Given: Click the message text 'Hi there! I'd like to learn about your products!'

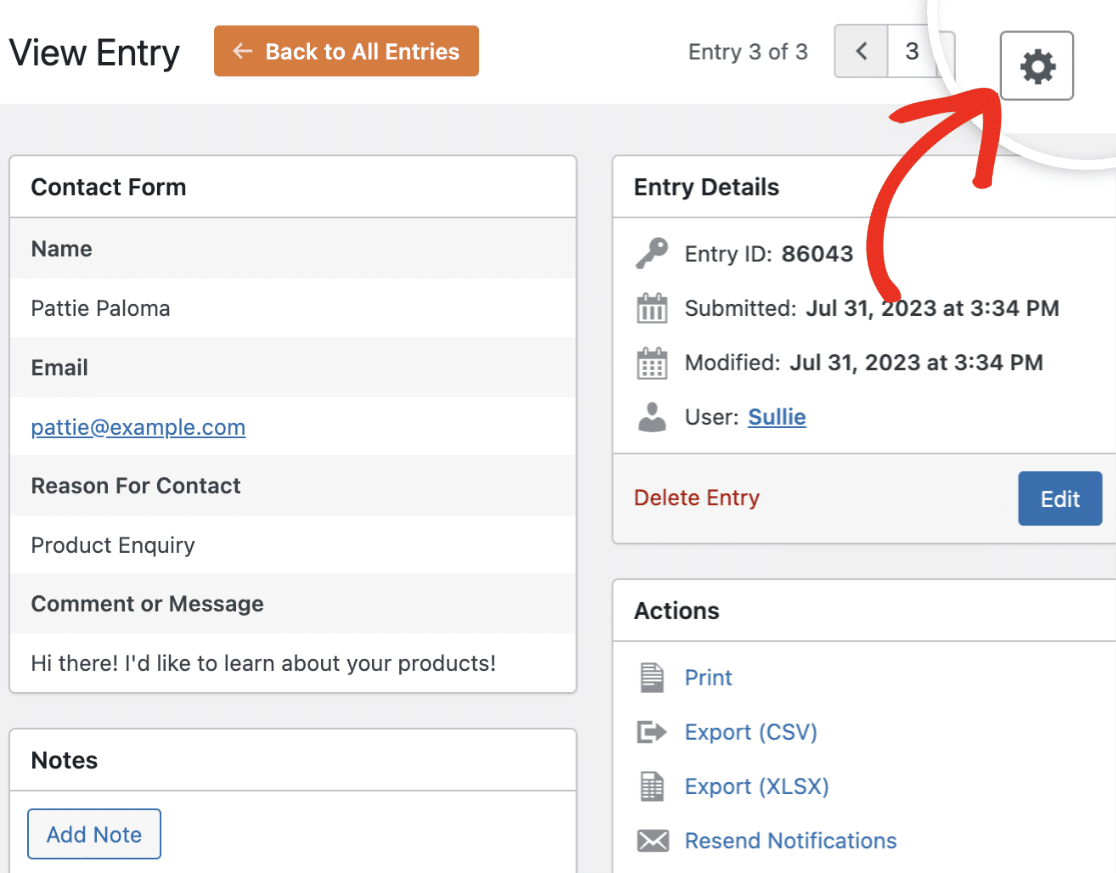Looking at the screenshot, I should [x=263, y=663].
